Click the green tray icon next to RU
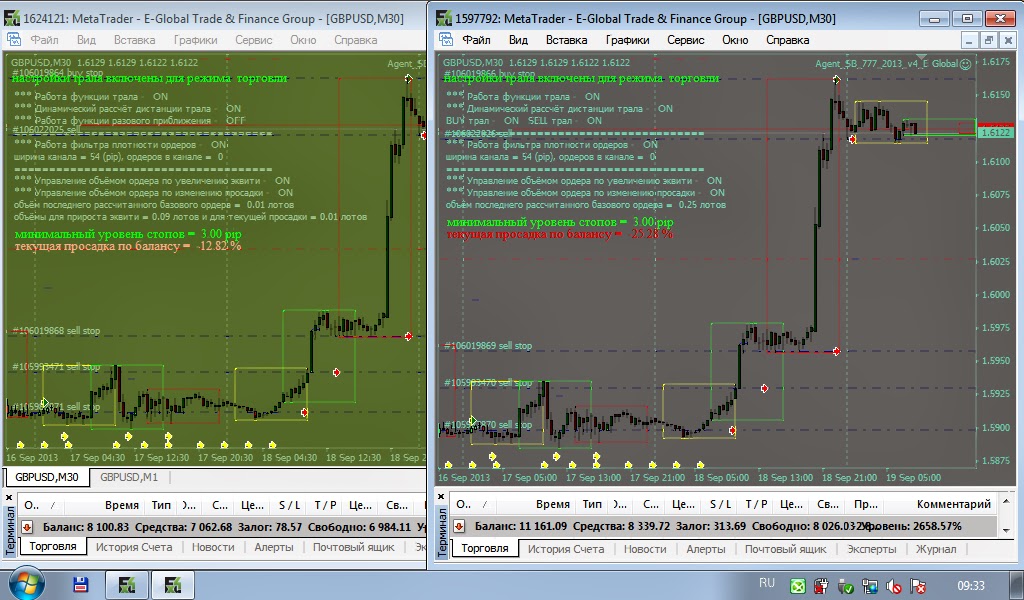 pyautogui.click(x=797, y=586)
